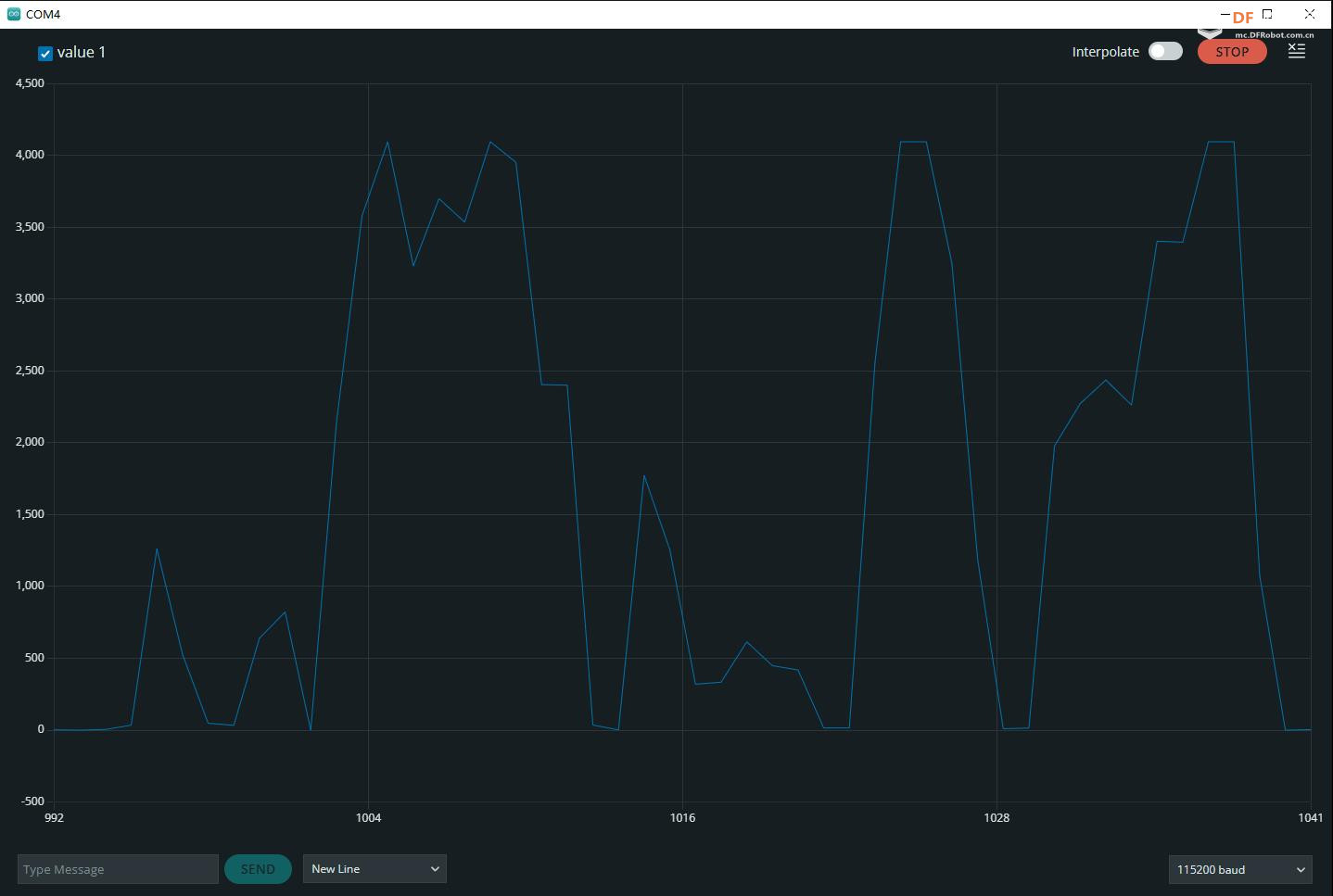The height and width of the screenshot is (896, 1333).
Task: Maximize the COM4 plotter window
Action: tap(1267, 14)
